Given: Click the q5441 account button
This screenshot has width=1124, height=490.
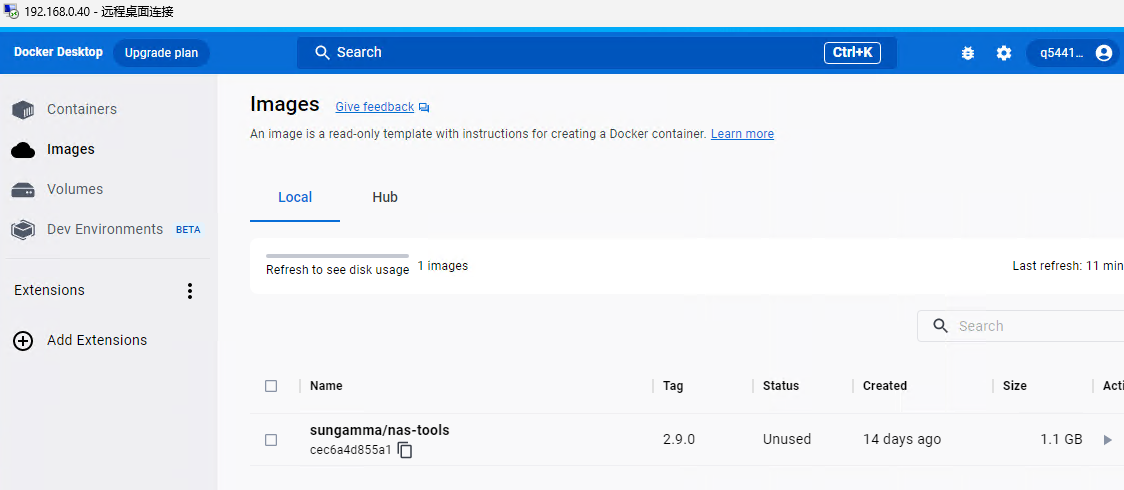Looking at the screenshot, I should [1072, 53].
